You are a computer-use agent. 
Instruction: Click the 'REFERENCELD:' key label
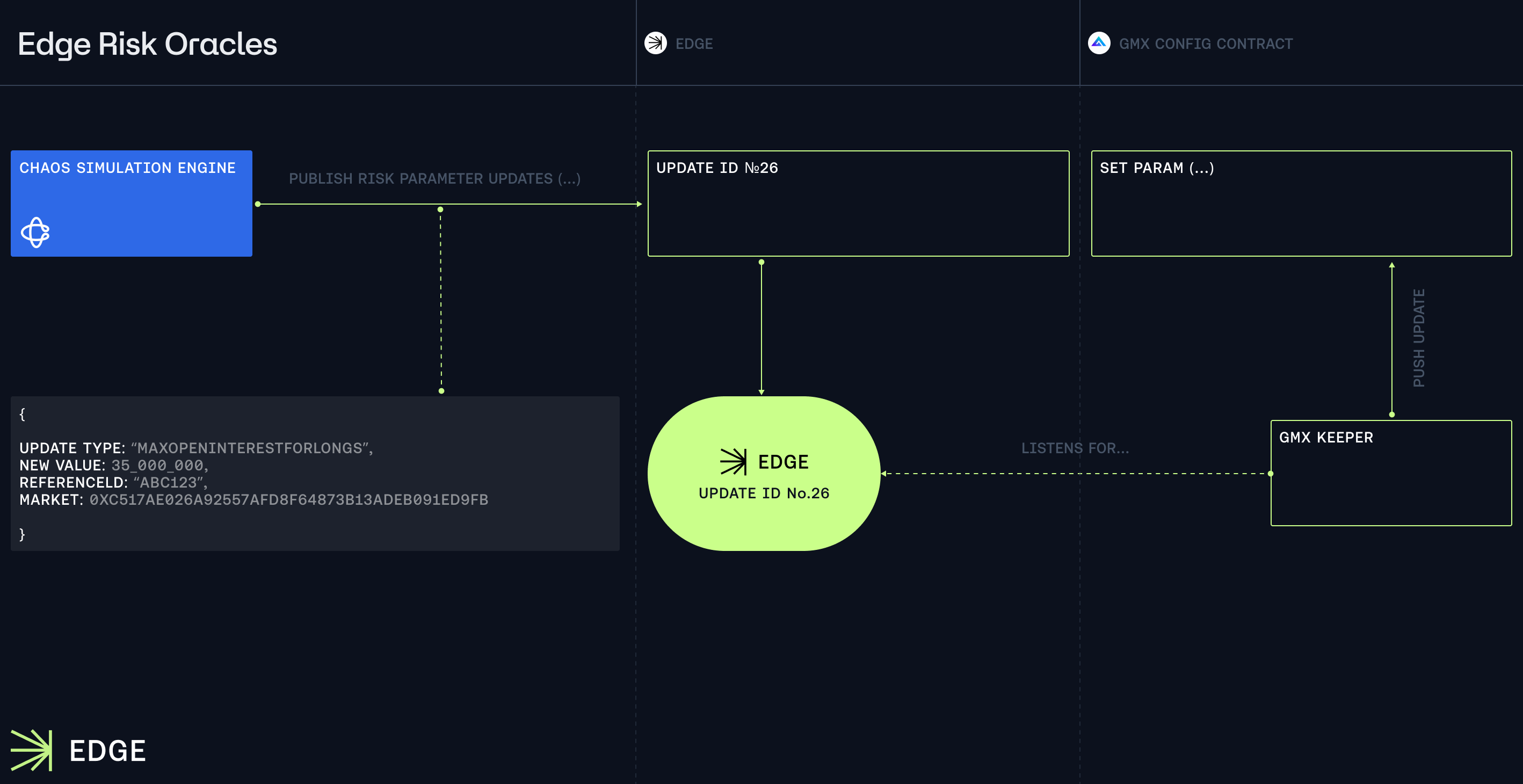coord(74,482)
